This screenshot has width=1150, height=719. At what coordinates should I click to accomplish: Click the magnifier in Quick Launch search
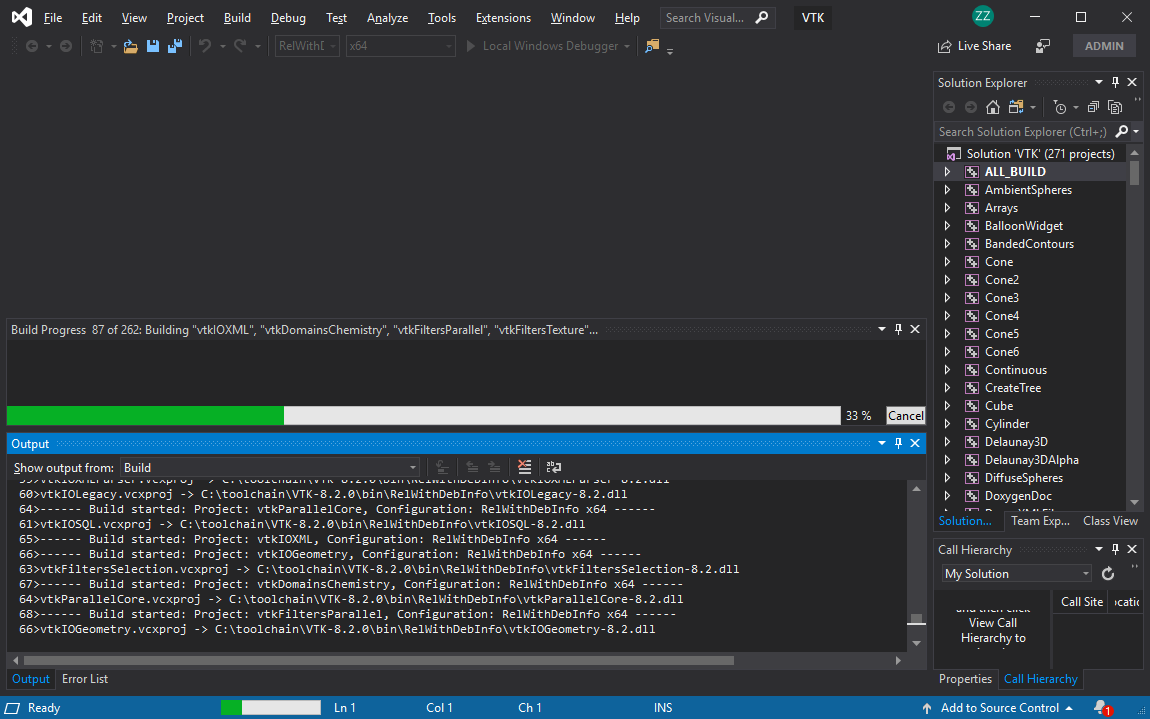tap(763, 18)
